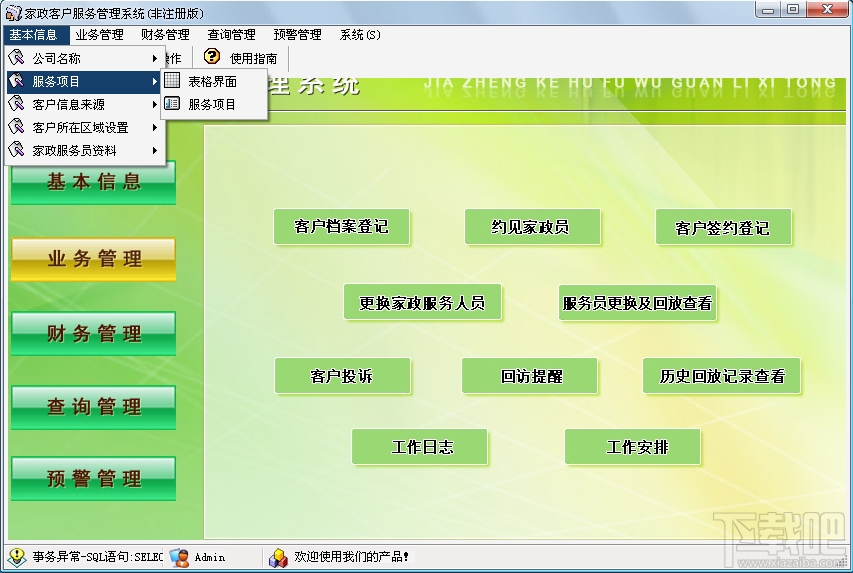
Task: Close the application window
Action: [827, 10]
